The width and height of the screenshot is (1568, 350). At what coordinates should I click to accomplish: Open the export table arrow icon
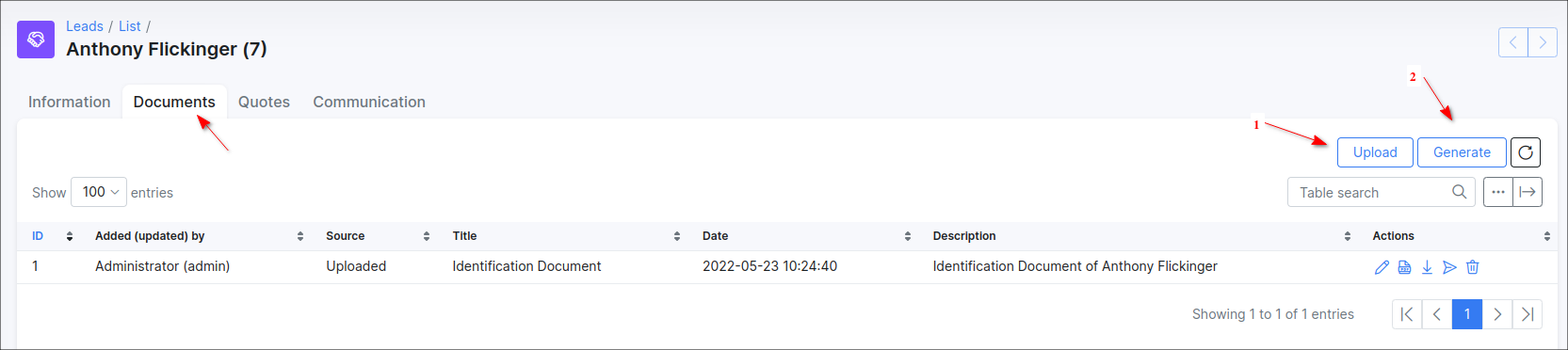tap(1528, 192)
